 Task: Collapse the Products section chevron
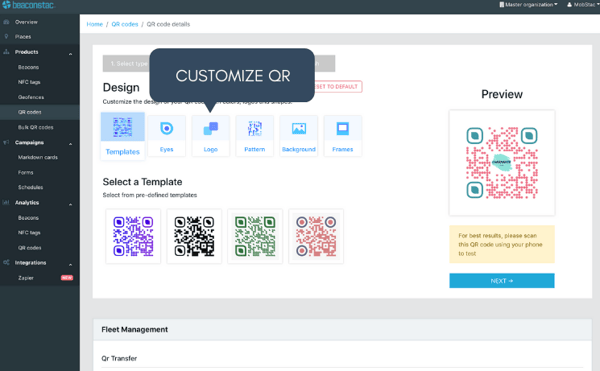coord(70,54)
